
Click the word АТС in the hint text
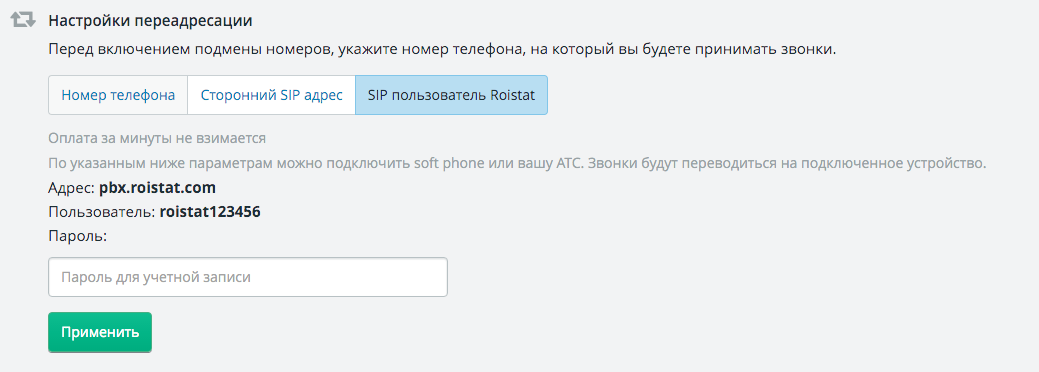point(564,164)
